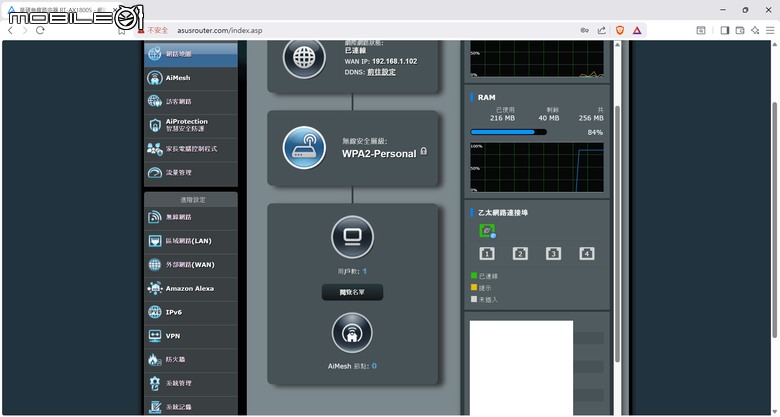Open 防火牆 firewall flame icon

(154, 359)
